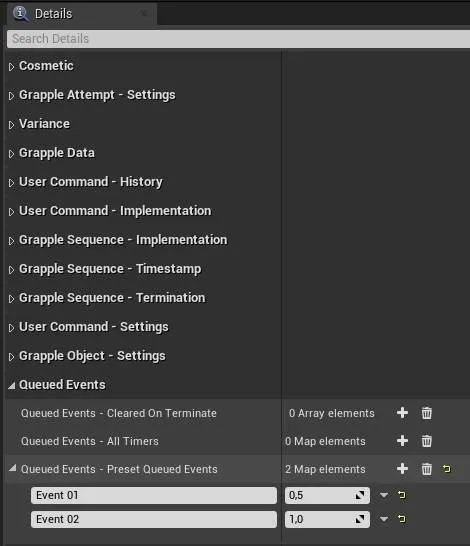Expand the Cosmetic category

tap(11, 67)
